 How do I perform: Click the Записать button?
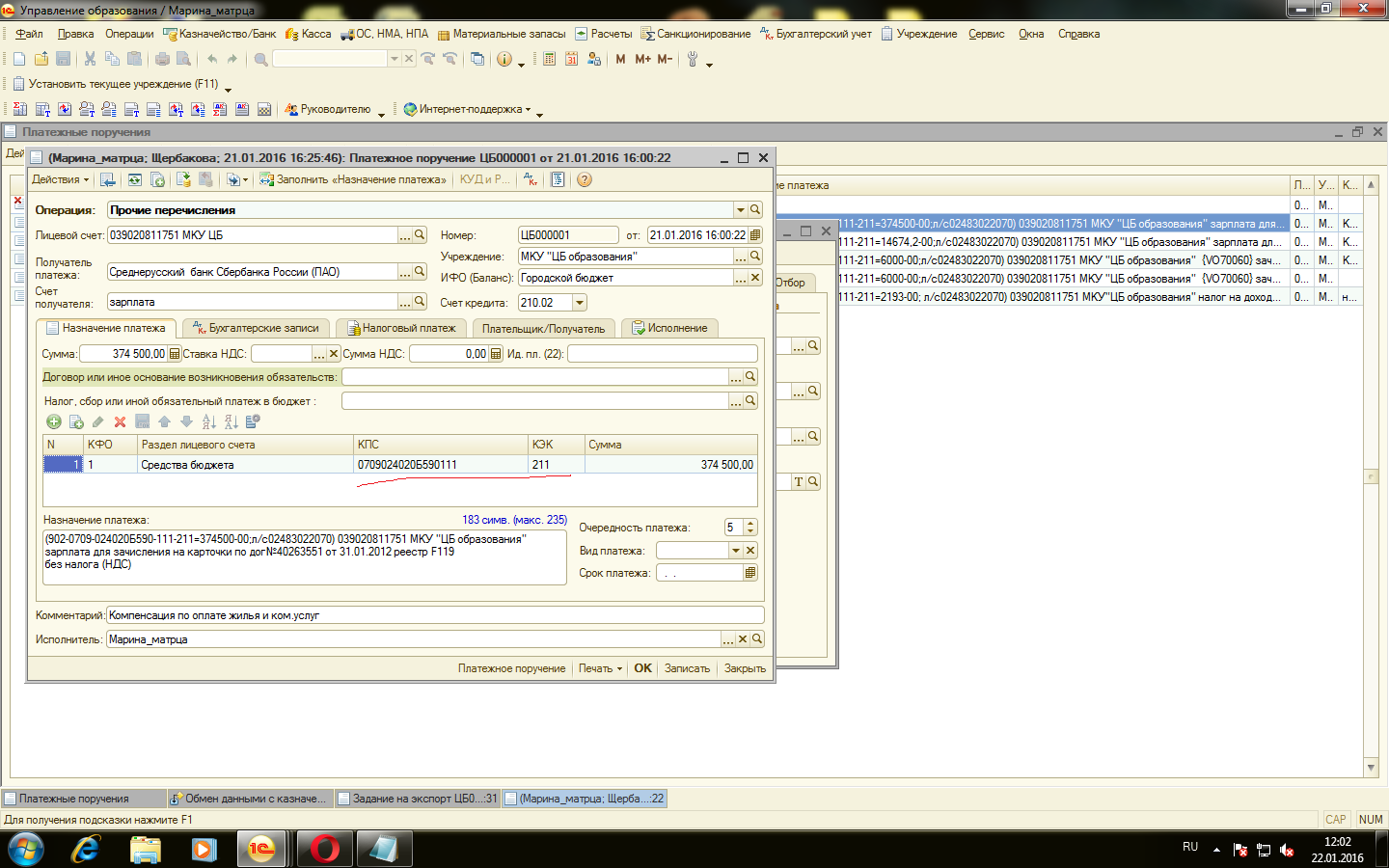(687, 668)
